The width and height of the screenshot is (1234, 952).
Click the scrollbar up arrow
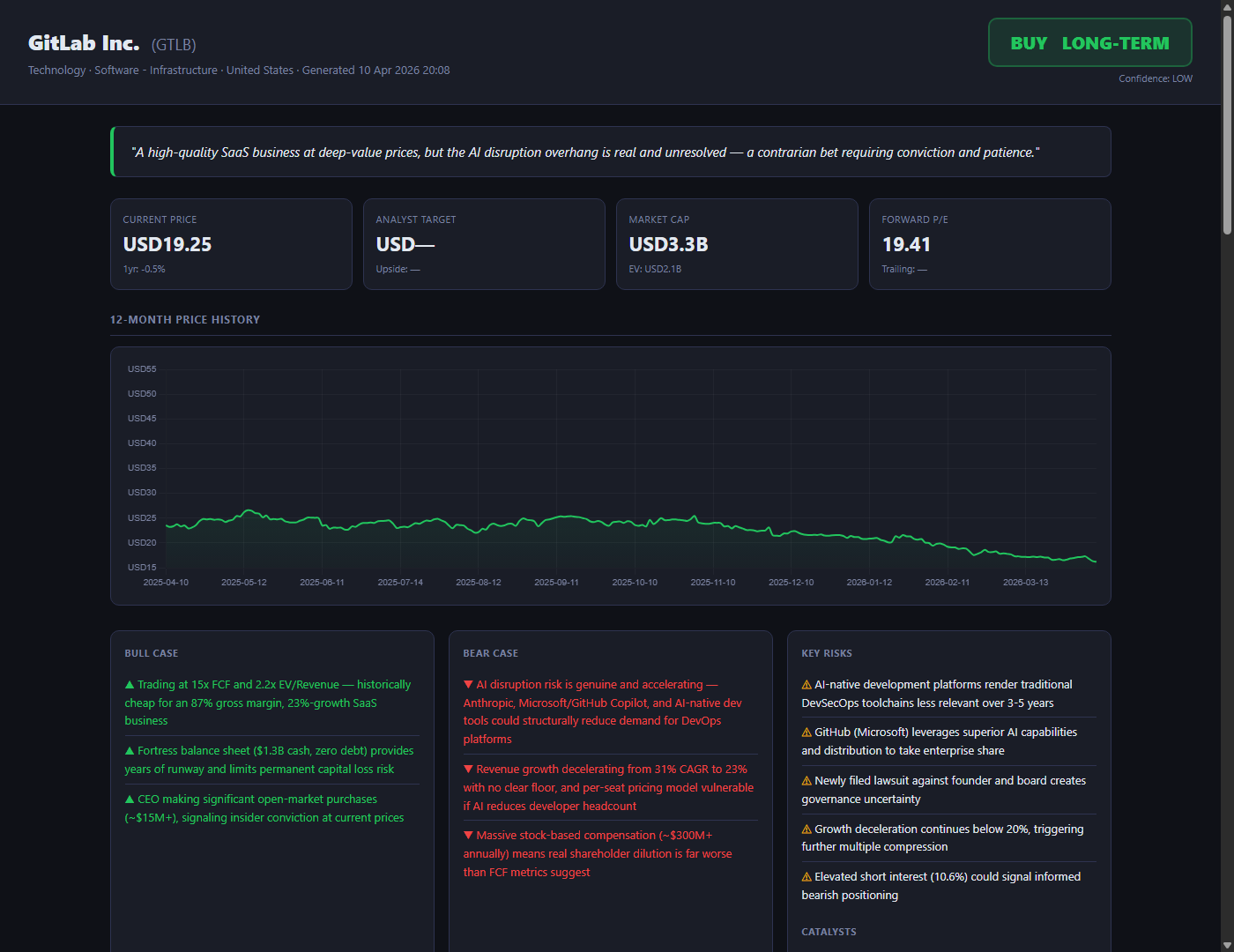(x=1227, y=6)
